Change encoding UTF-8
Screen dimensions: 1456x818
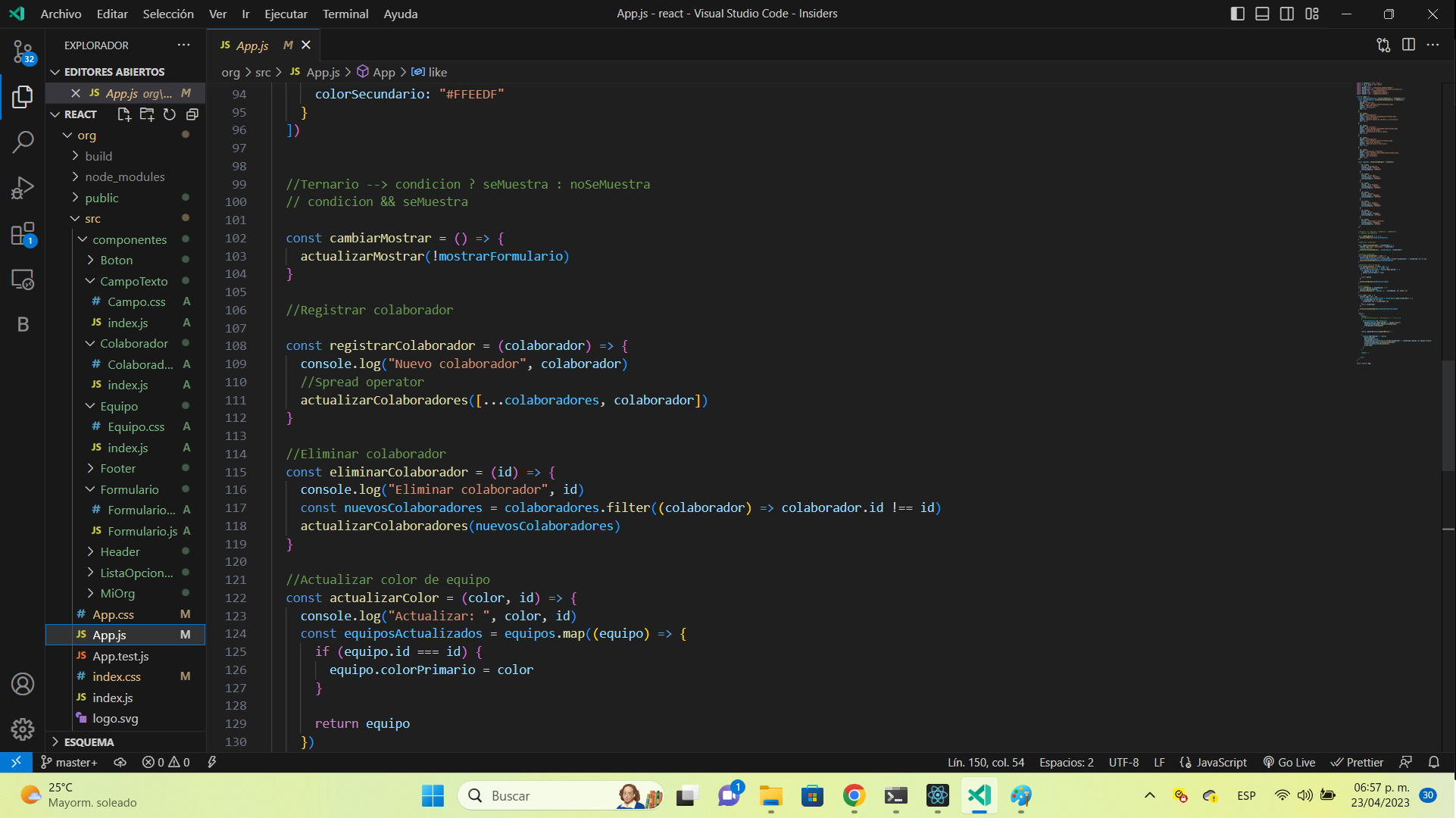click(x=1123, y=763)
